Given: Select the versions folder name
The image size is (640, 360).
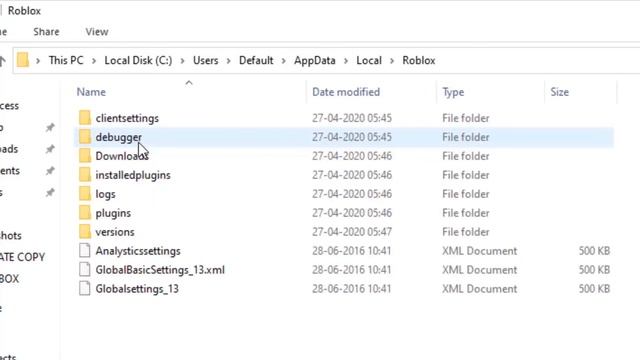Looking at the screenshot, I should pos(115,232).
